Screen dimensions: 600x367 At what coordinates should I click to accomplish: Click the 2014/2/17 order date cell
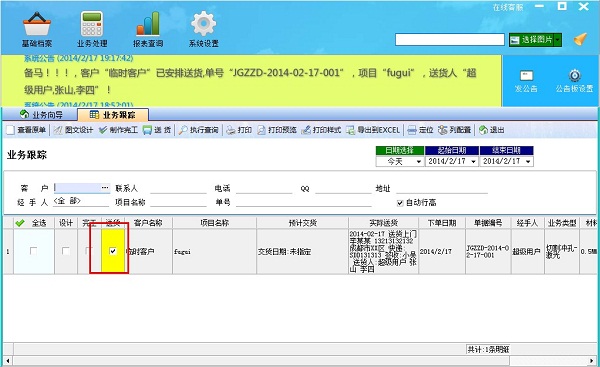[x=442, y=251]
